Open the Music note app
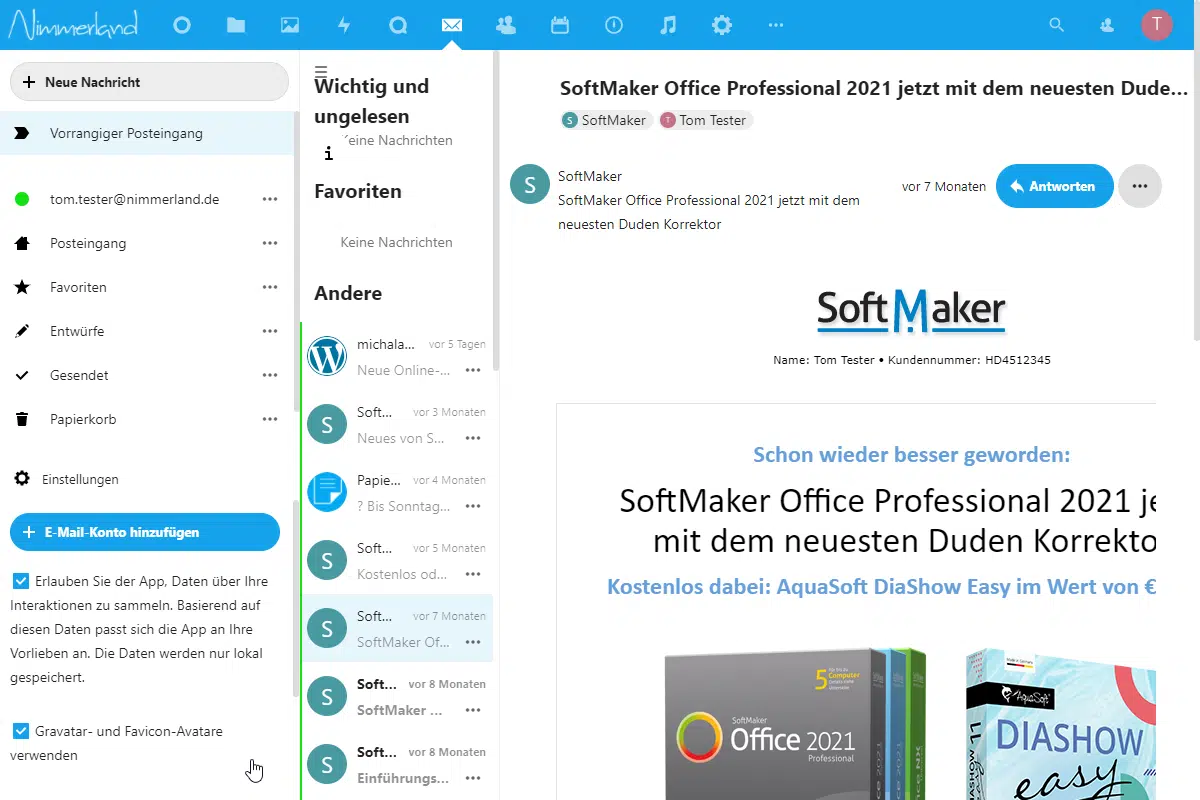Screen dimensions: 1200x800 (x=668, y=25)
